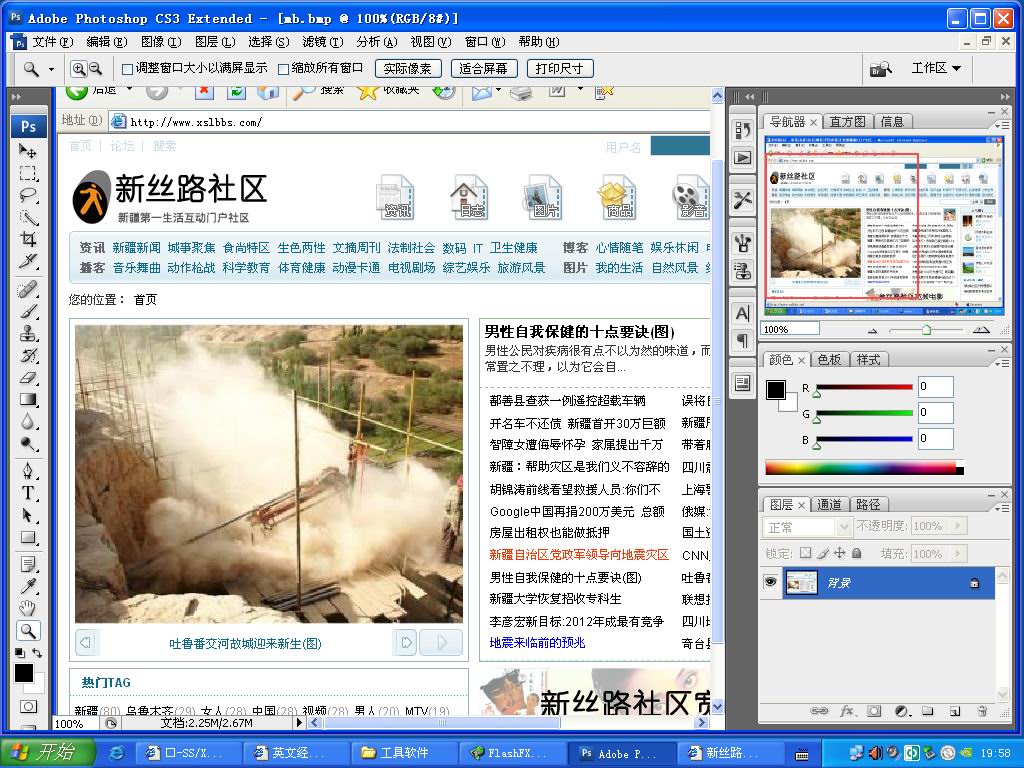Click the create new layer icon

point(955,711)
